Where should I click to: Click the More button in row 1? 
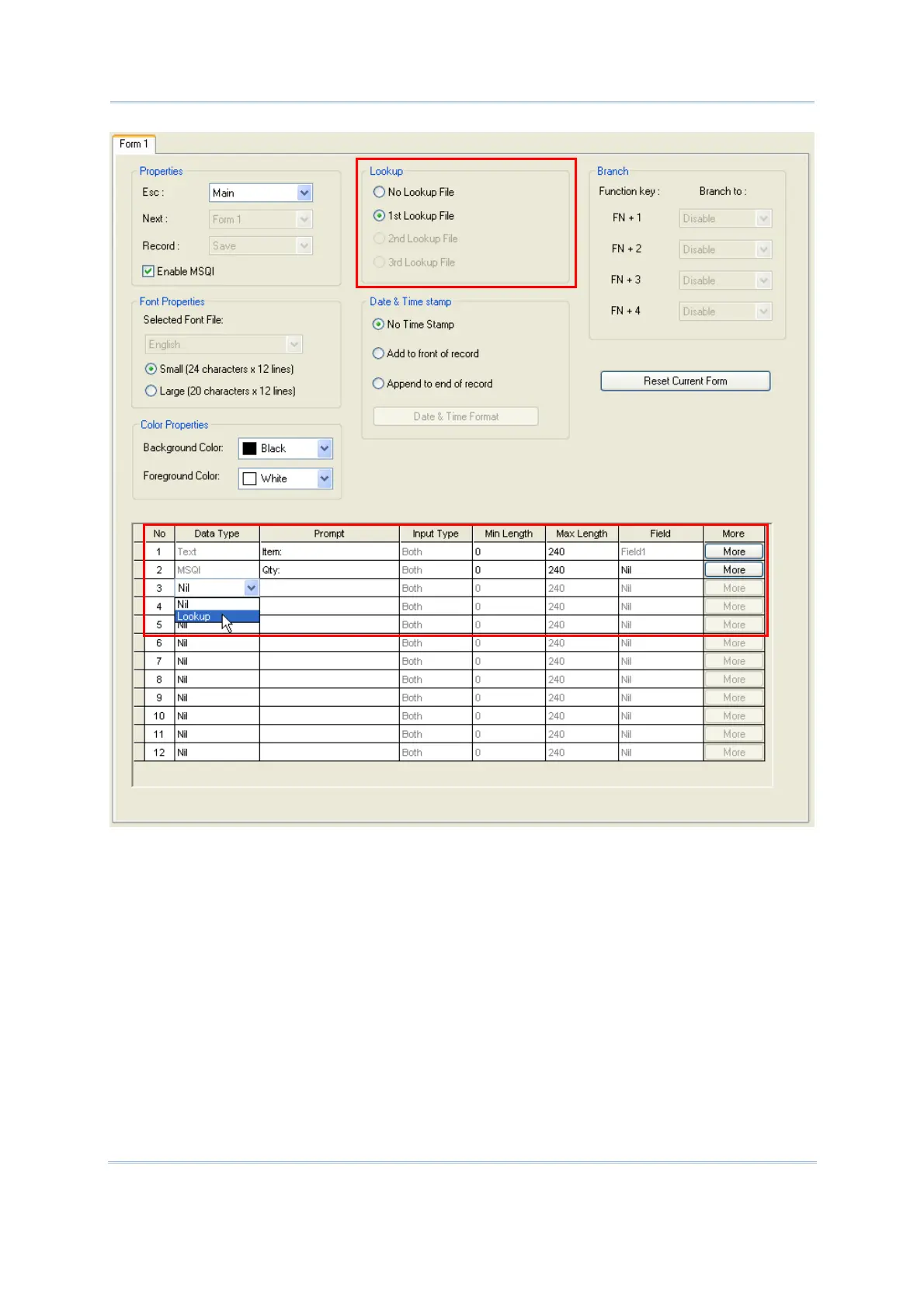734,551
